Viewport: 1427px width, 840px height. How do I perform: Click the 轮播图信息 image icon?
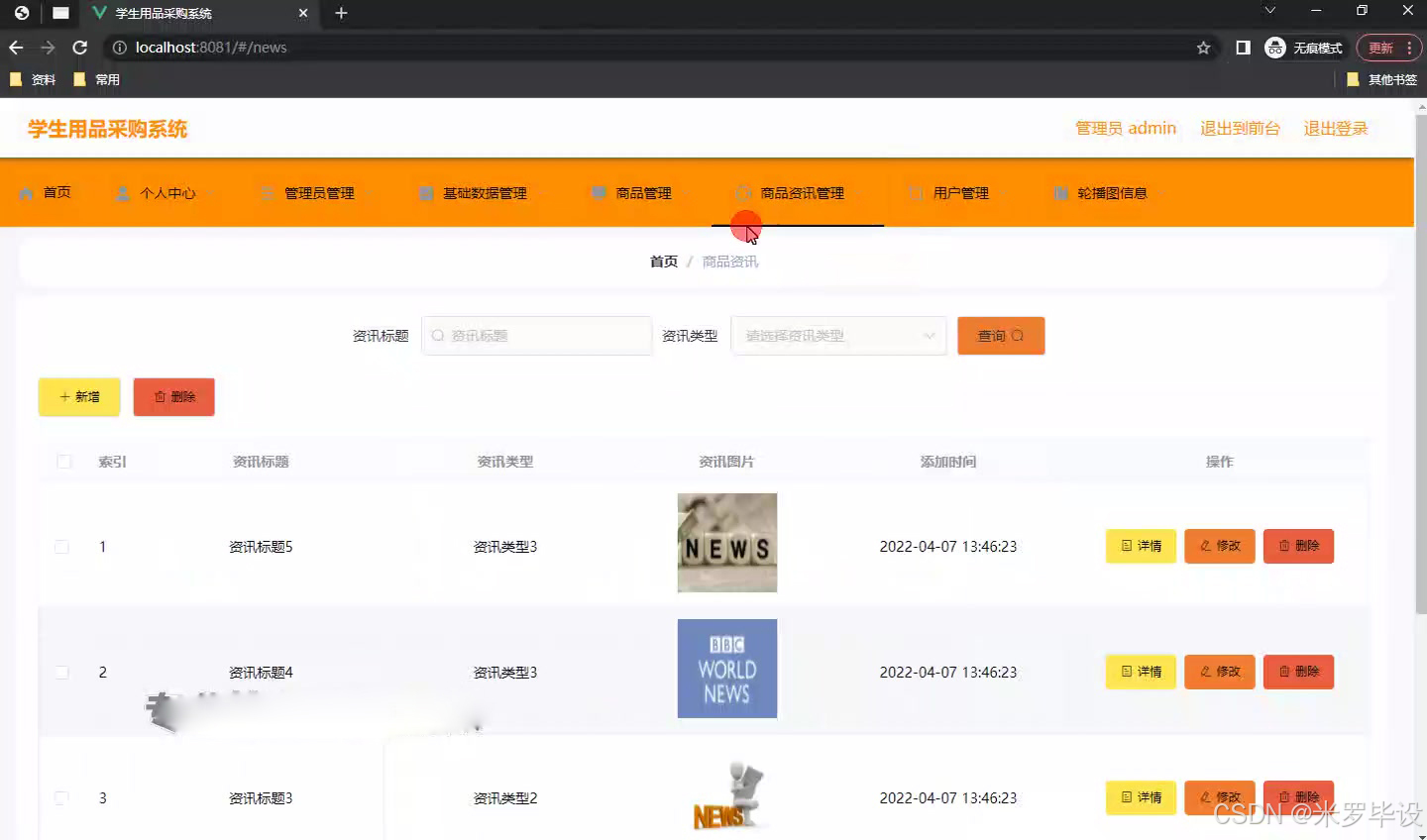coord(1058,192)
